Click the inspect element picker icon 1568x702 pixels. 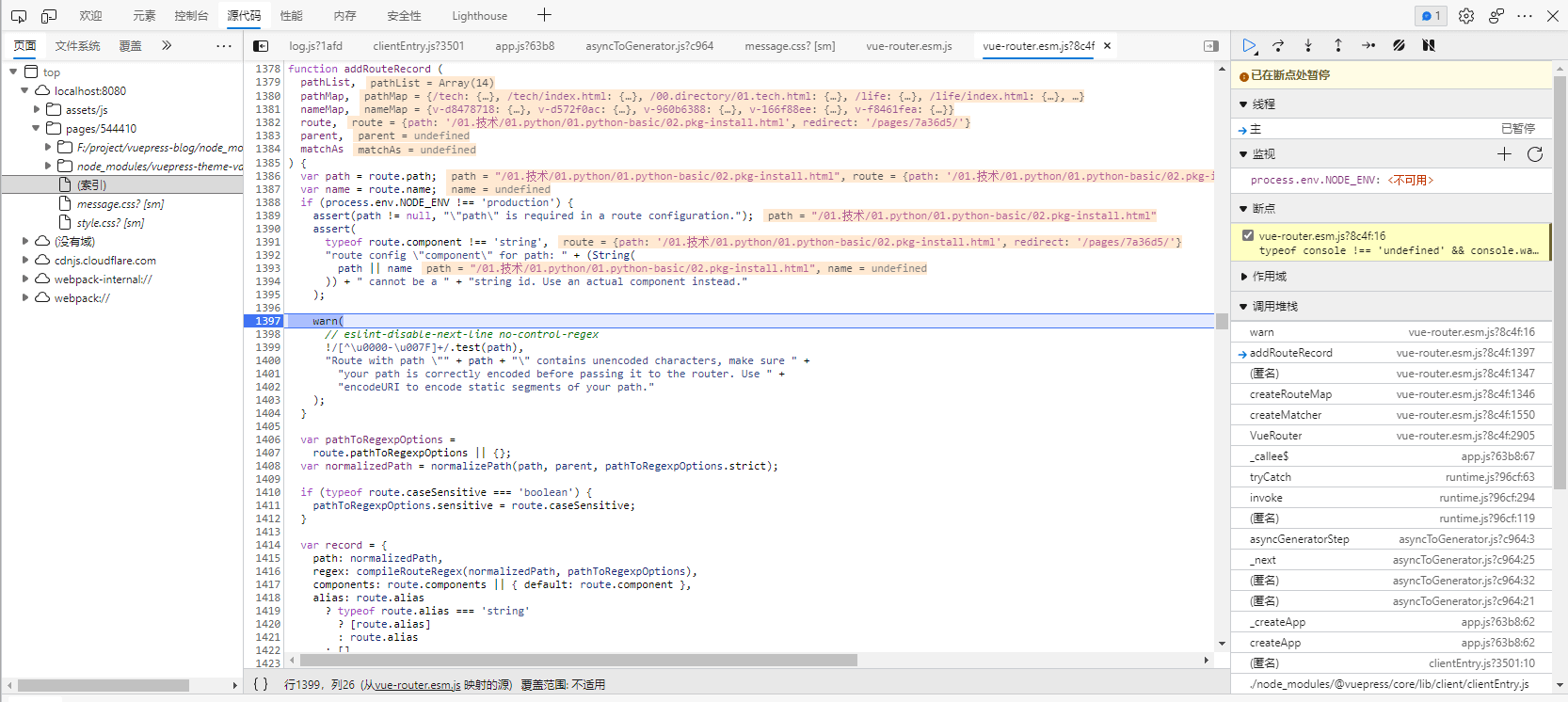click(x=19, y=16)
